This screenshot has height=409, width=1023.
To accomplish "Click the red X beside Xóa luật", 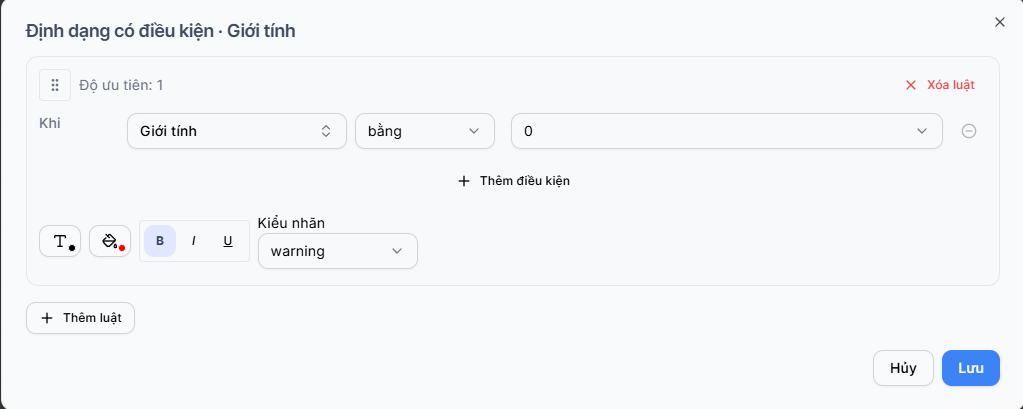I will tap(911, 85).
